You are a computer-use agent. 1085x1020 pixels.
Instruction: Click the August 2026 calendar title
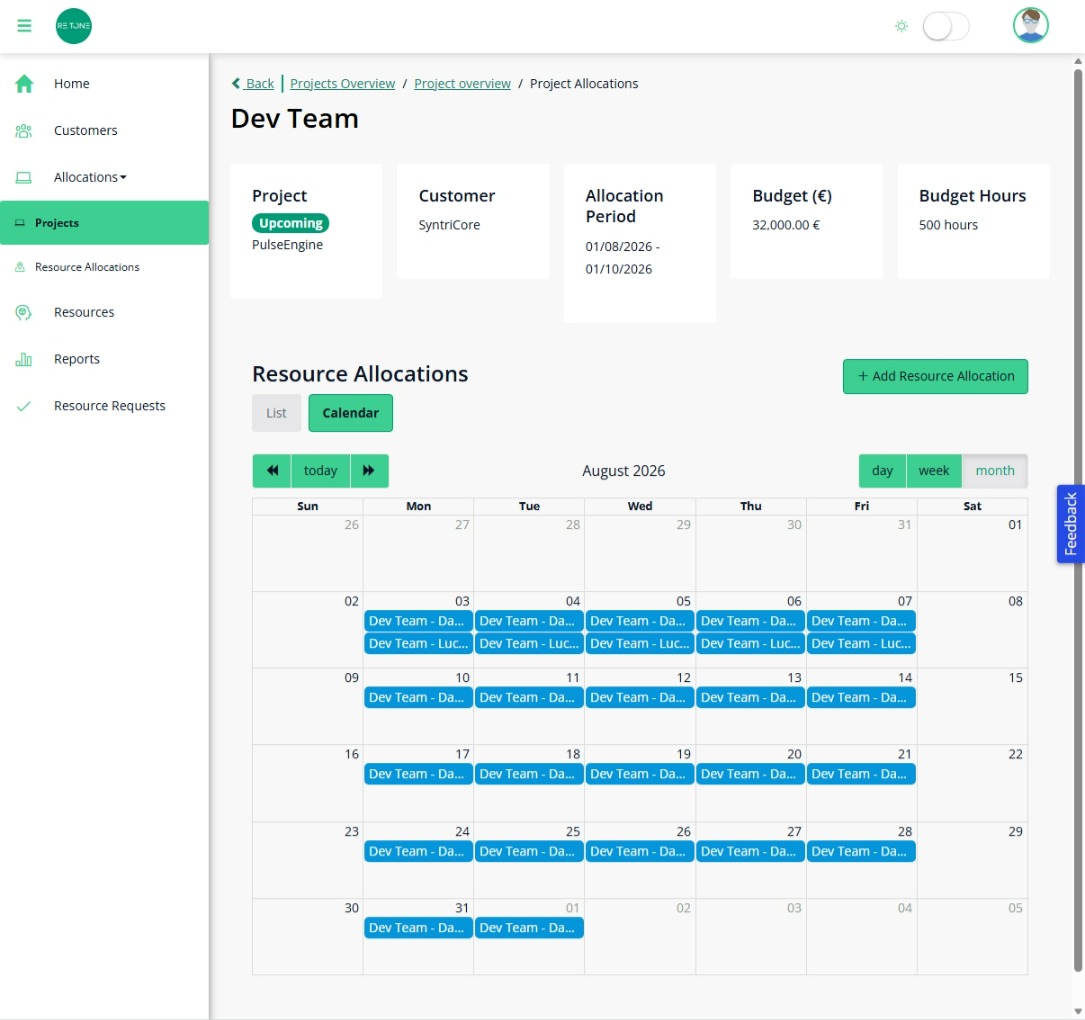(623, 471)
